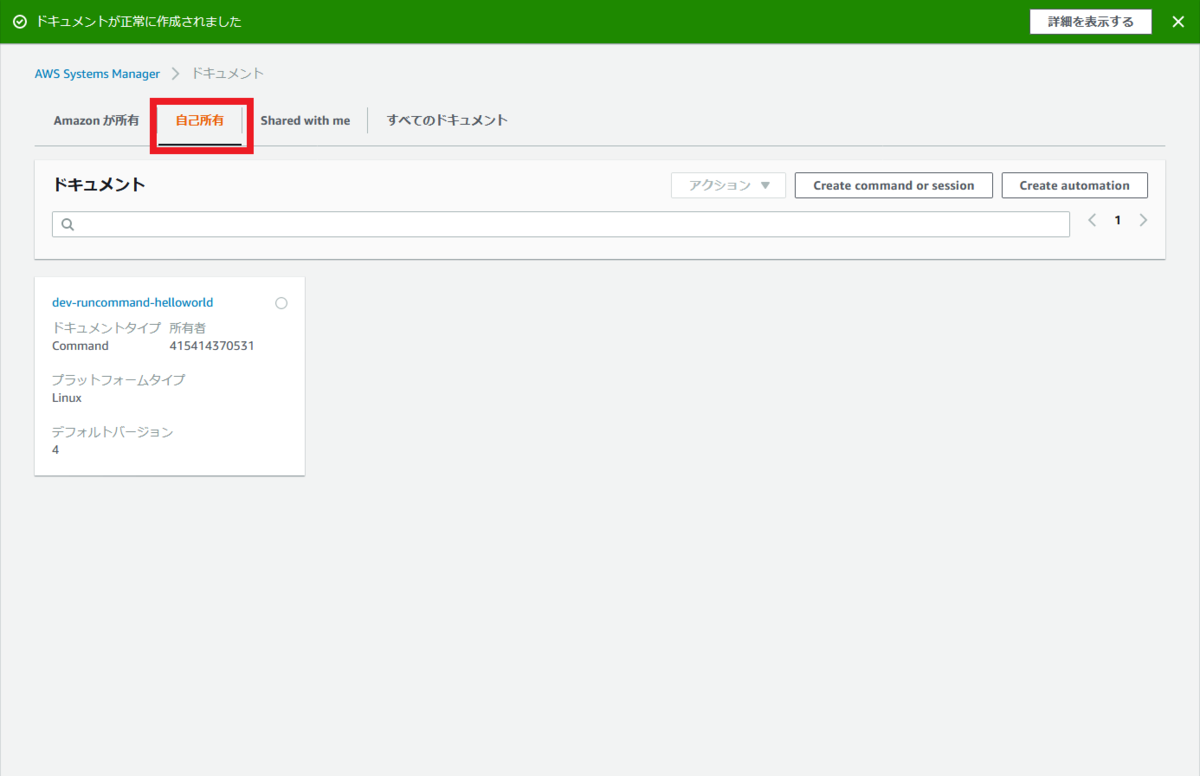Open the Shared with me tab

pyautogui.click(x=305, y=120)
